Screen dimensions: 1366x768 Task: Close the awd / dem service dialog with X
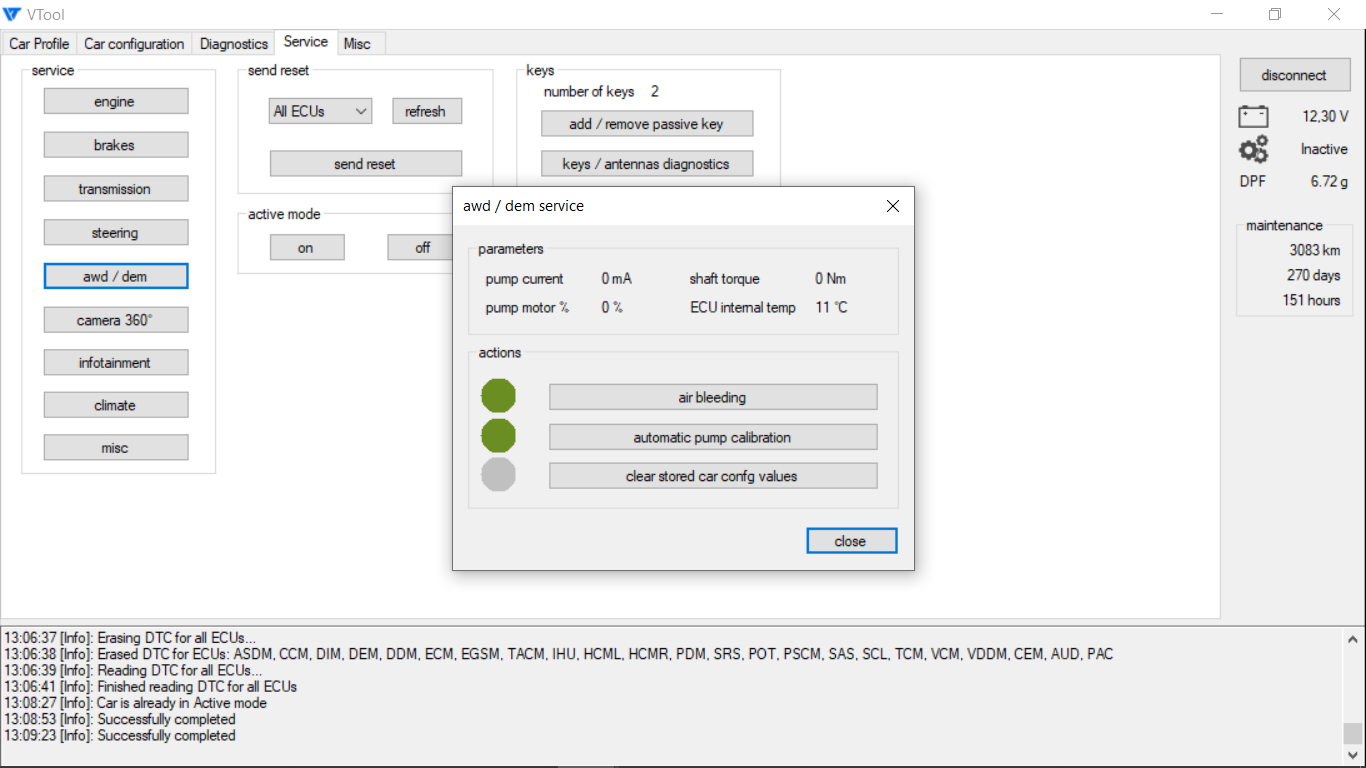893,206
